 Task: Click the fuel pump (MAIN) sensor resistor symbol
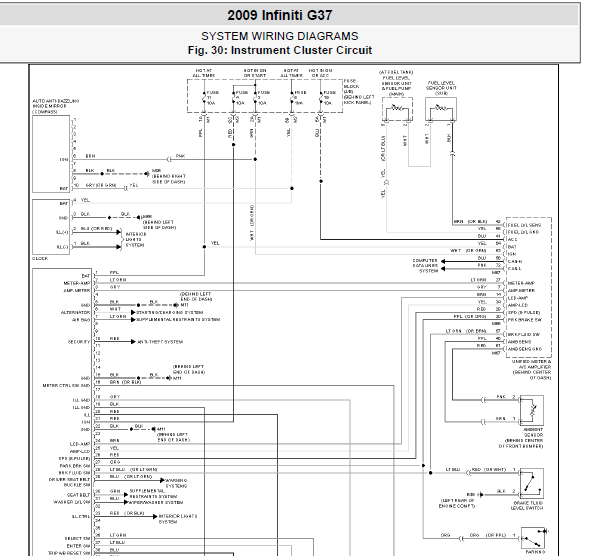point(397,109)
